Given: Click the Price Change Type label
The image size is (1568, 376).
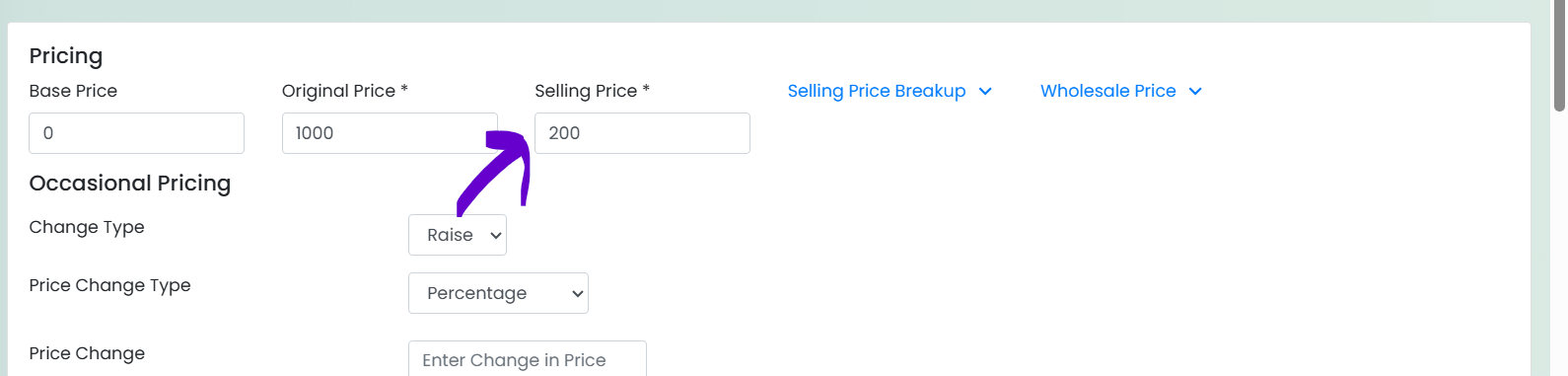Looking at the screenshot, I should point(109,285).
